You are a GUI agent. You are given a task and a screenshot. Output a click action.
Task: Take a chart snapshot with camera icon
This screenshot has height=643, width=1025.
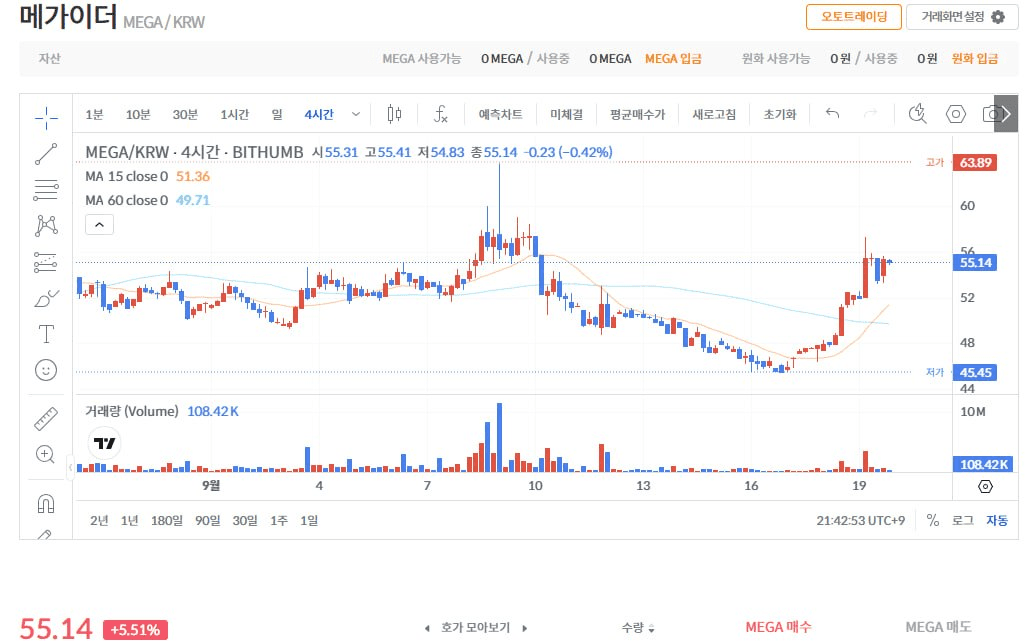[x=988, y=114]
